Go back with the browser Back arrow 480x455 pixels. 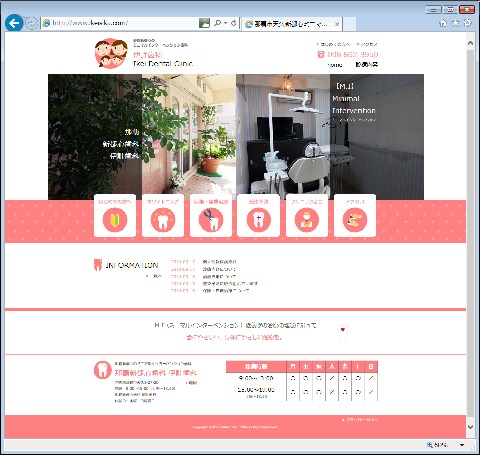pyautogui.click(x=14, y=23)
